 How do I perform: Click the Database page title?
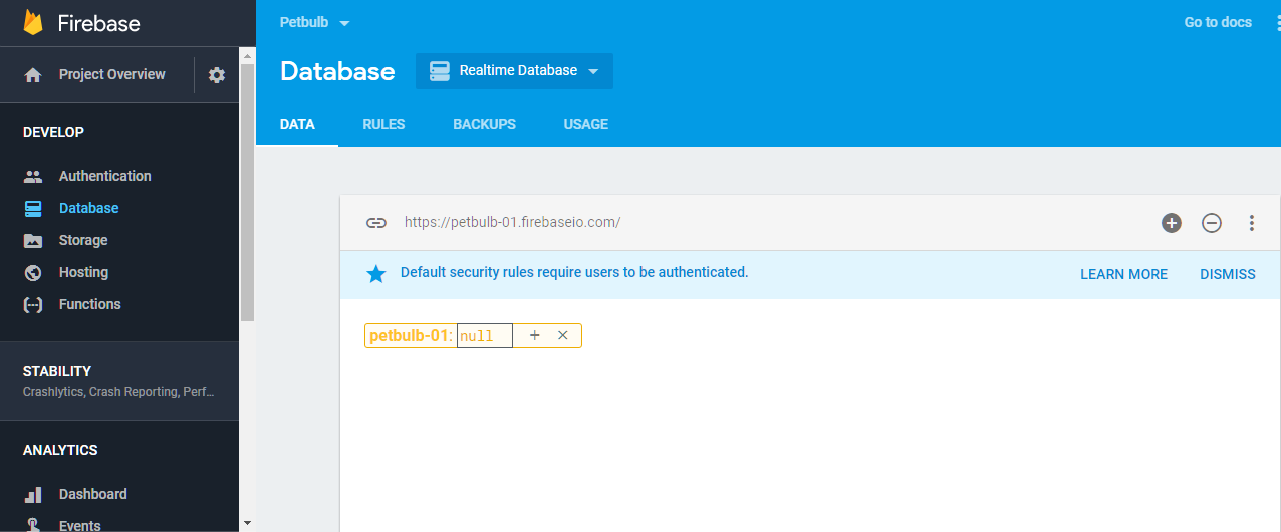pos(338,71)
